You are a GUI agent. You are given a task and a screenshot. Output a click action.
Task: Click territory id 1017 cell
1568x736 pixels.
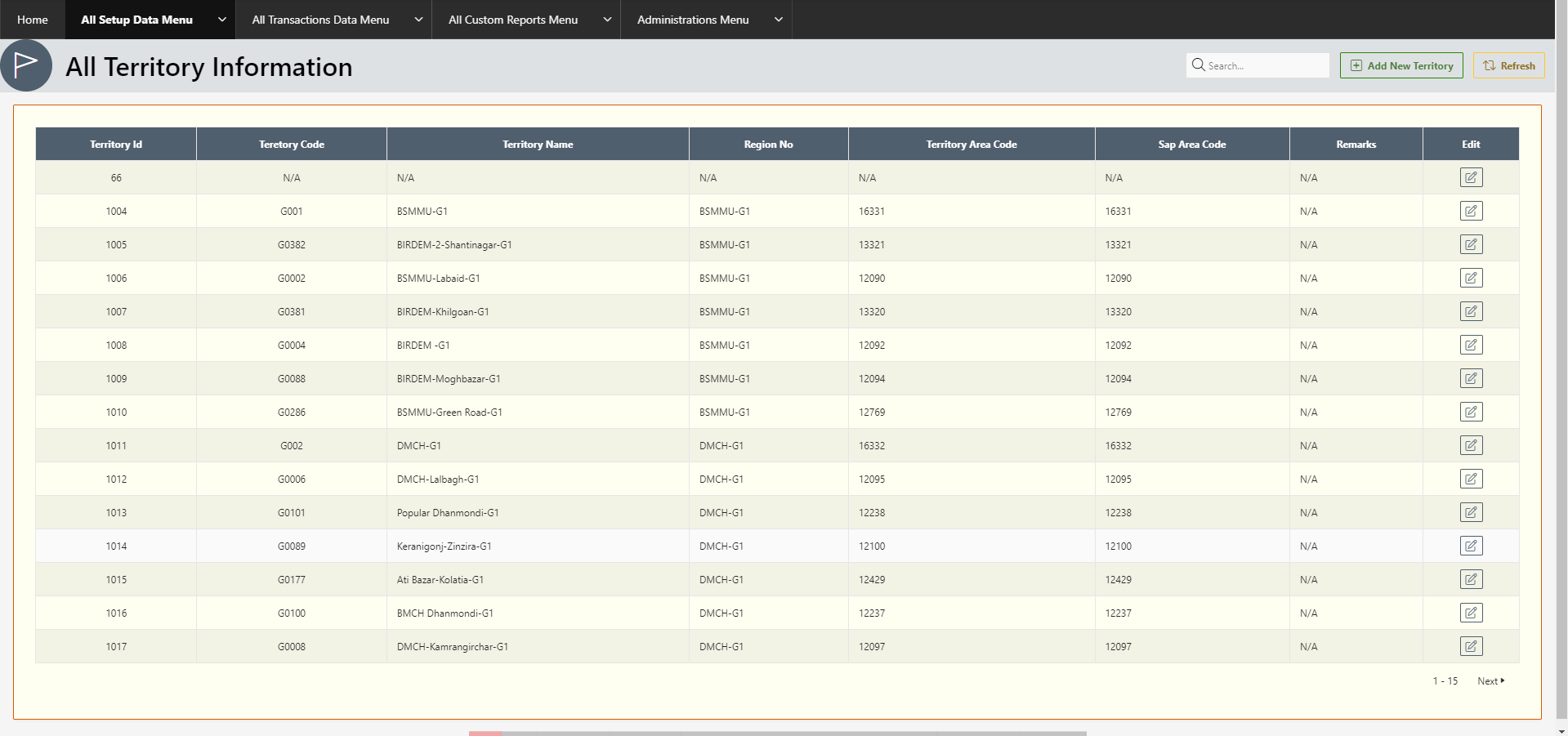116,646
